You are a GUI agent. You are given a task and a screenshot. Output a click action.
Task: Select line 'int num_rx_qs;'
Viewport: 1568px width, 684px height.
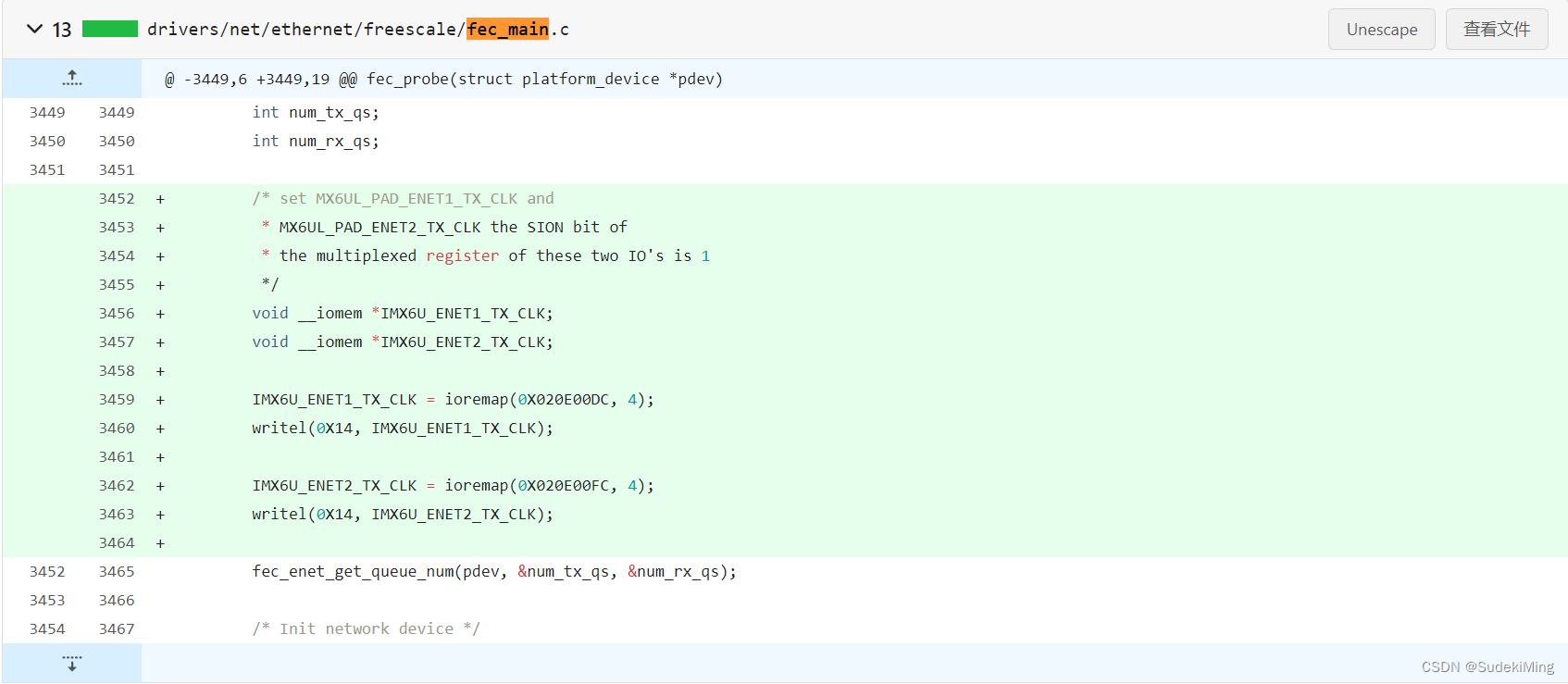[316, 141]
